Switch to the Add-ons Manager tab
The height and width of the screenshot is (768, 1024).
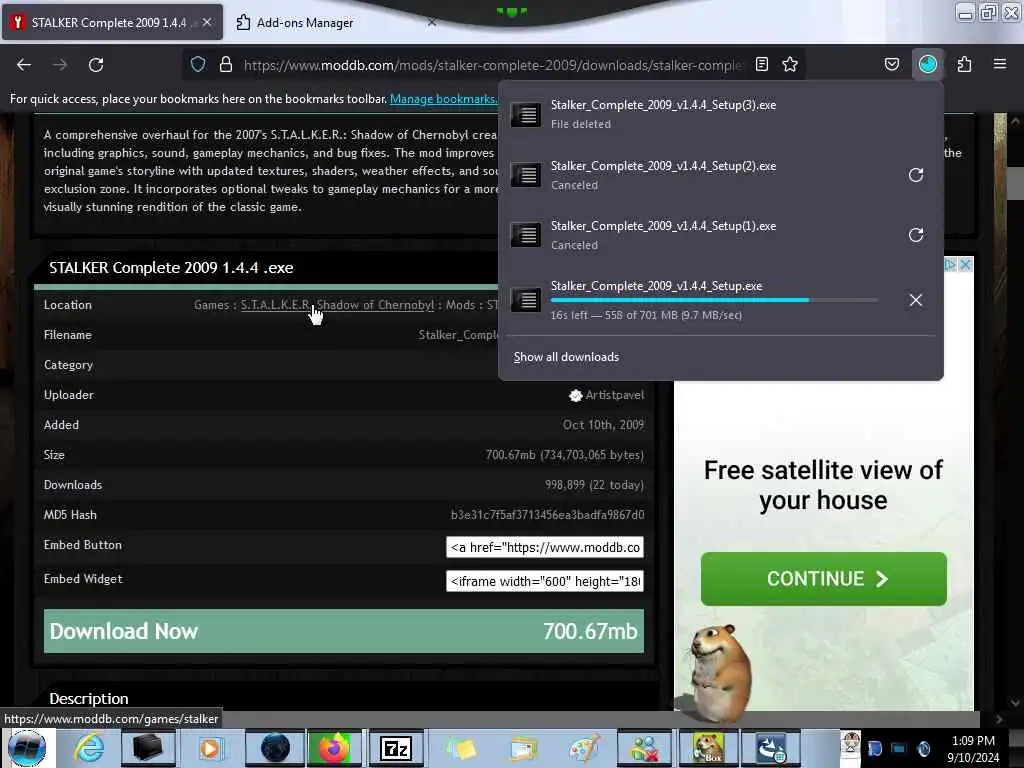click(336, 22)
